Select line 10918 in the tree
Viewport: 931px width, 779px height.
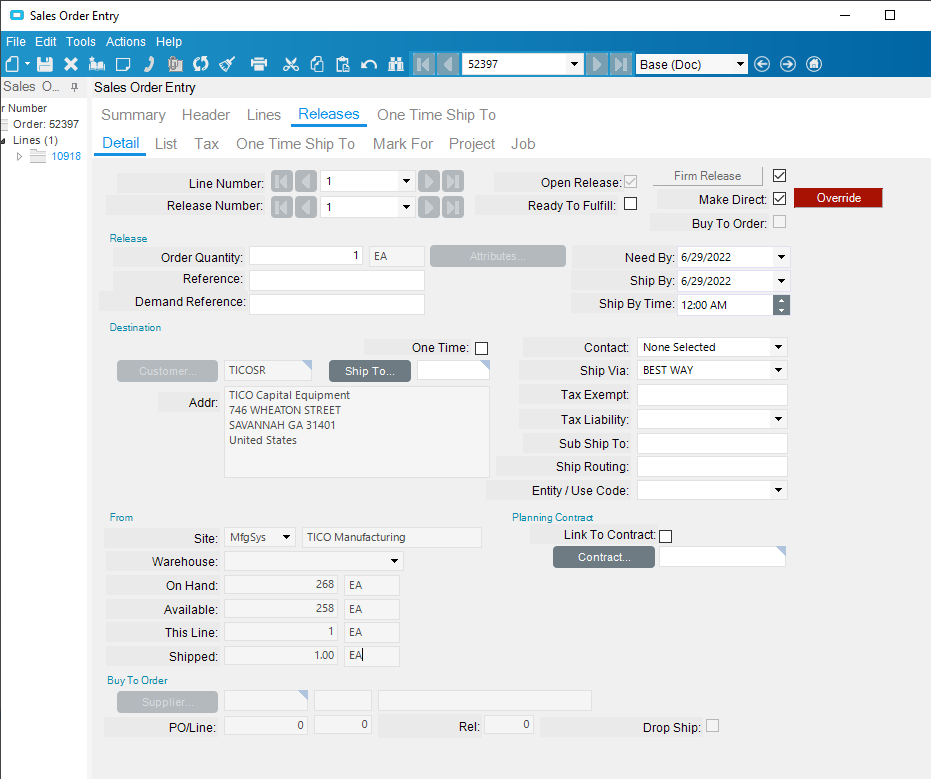tap(66, 156)
